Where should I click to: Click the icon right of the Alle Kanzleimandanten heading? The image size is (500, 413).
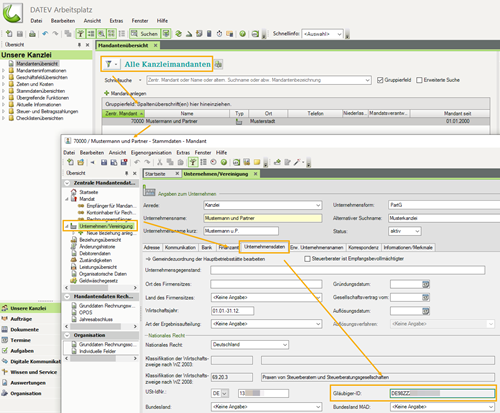[x=218, y=64]
